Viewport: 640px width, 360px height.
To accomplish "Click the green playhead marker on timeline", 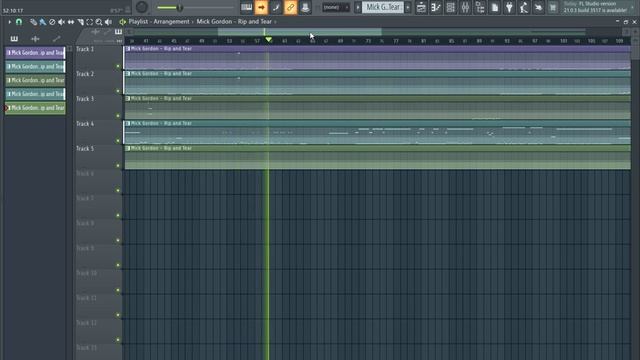I will [268, 40].
